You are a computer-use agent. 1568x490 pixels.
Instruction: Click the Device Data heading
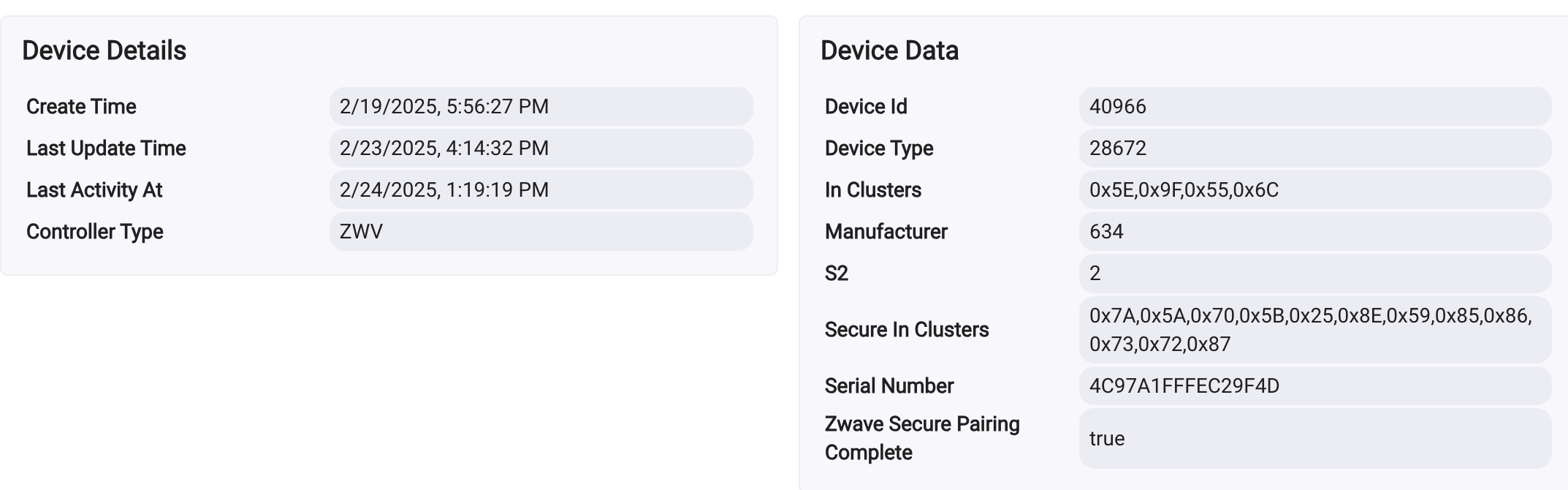click(x=889, y=50)
